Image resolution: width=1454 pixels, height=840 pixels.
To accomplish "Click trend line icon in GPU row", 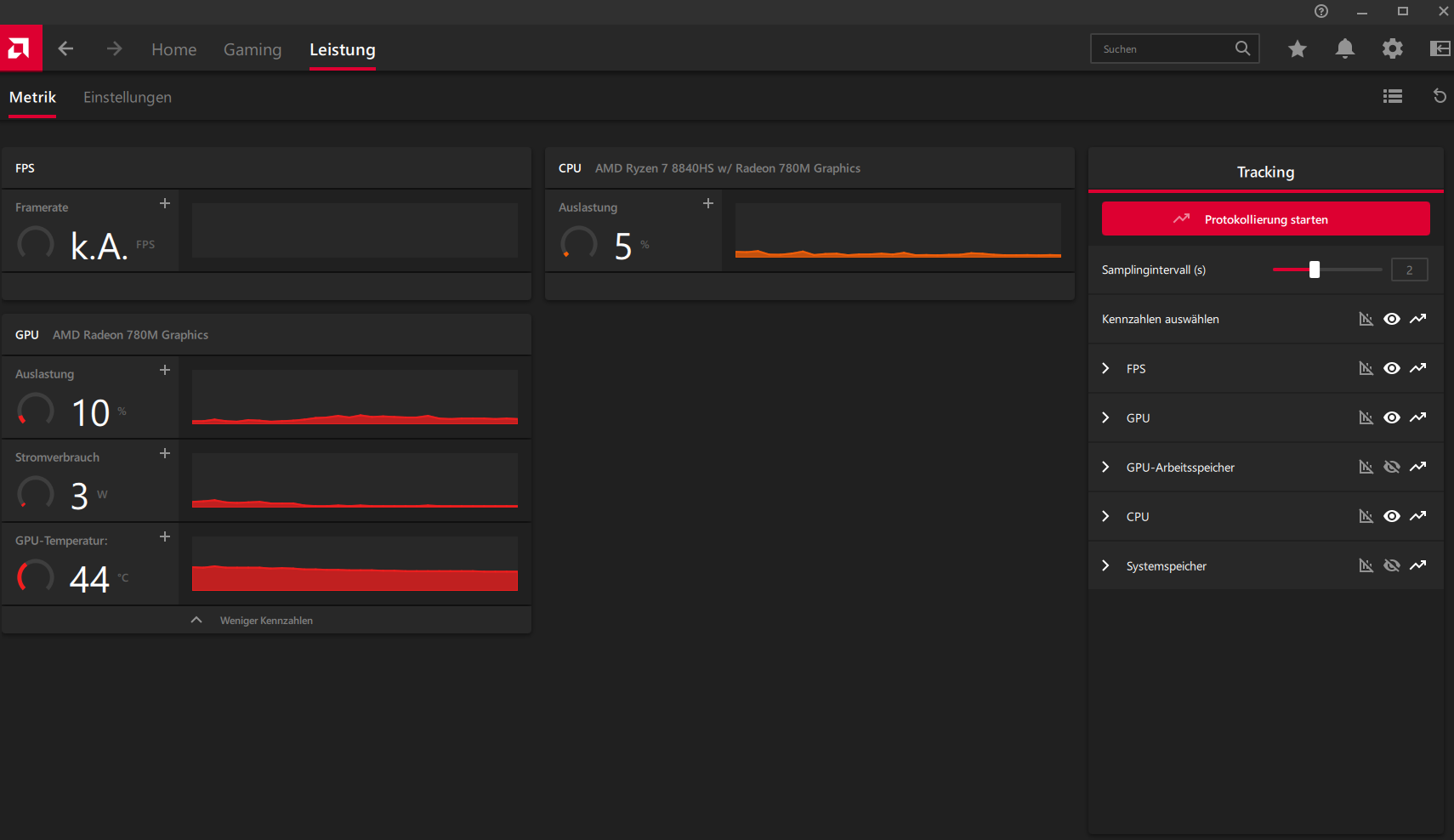I will click(1417, 417).
